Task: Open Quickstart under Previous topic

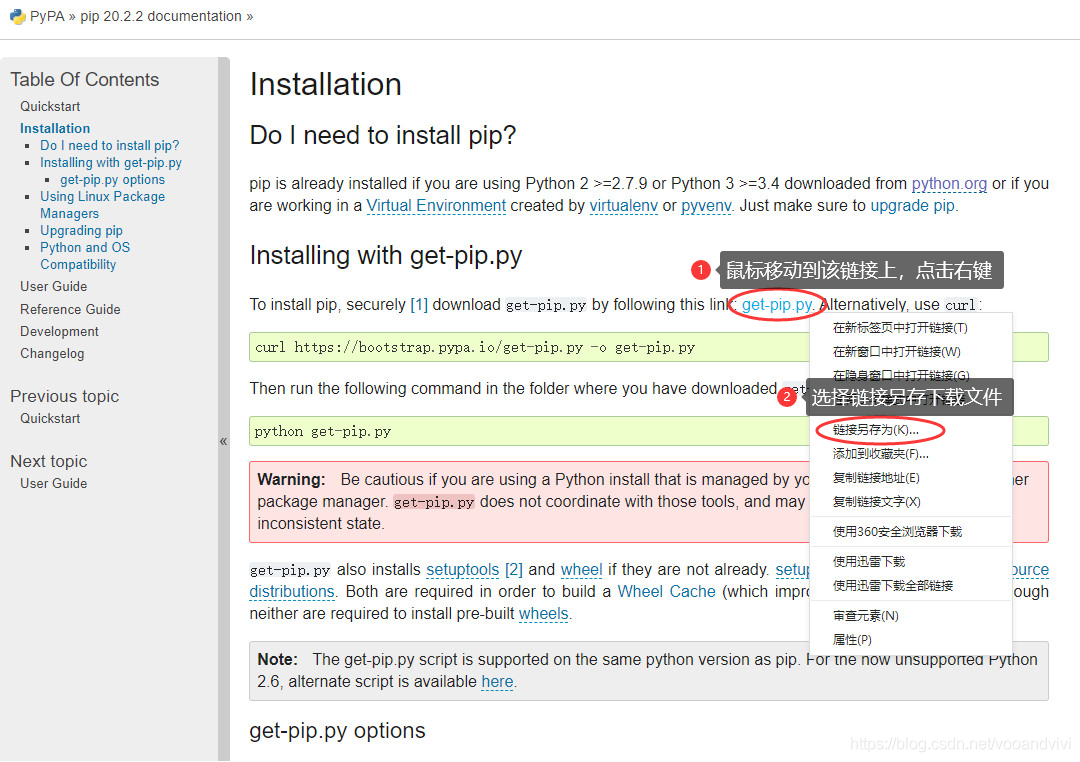Action: click(50, 418)
